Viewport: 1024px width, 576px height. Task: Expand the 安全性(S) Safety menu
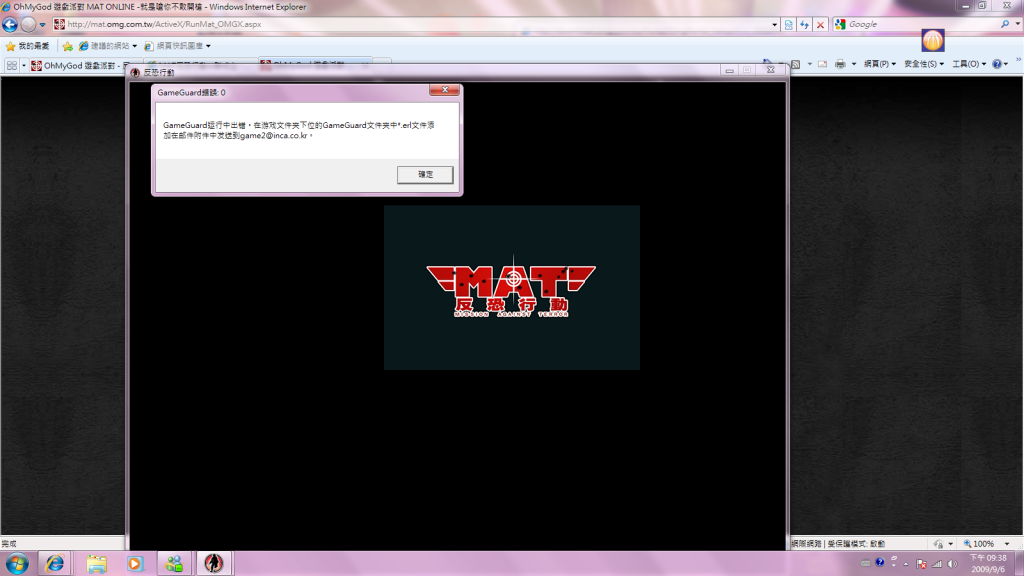tap(924, 64)
